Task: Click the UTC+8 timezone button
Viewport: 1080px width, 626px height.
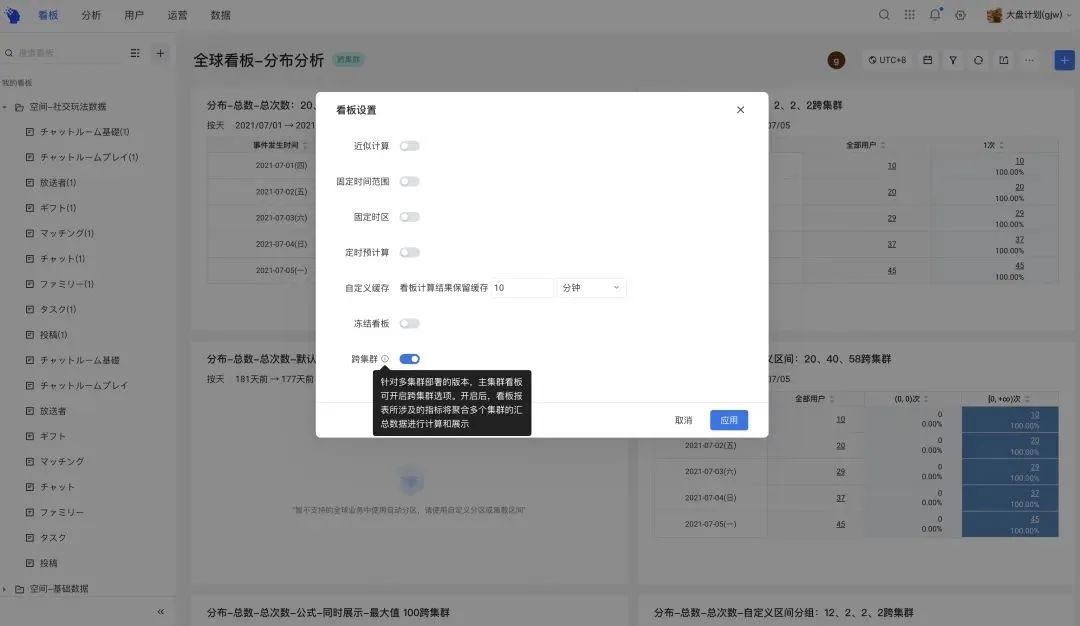Action: (887, 61)
